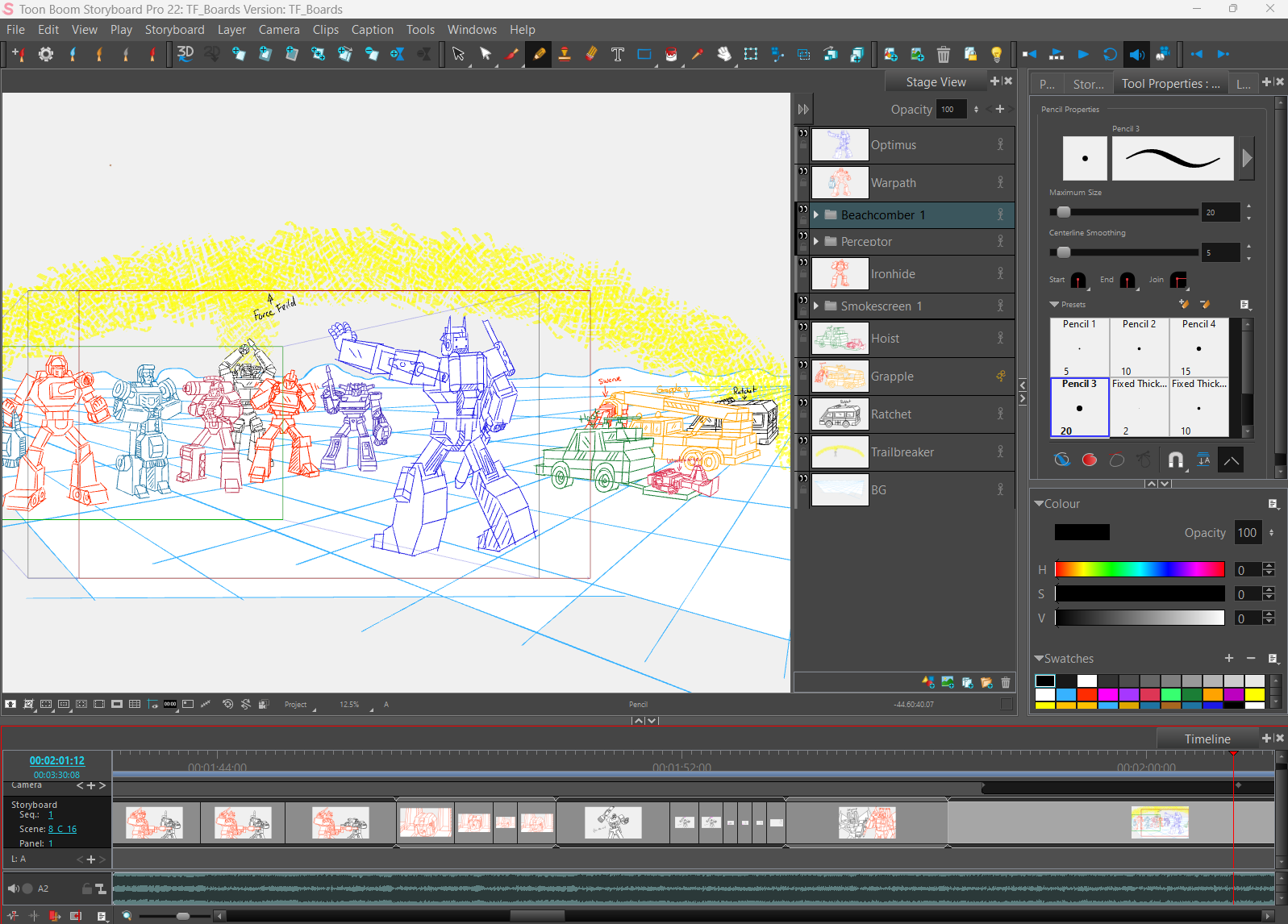Select the Pencil tool in the toolbar
This screenshot has width=1288, height=924.
pyautogui.click(x=539, y=54)
